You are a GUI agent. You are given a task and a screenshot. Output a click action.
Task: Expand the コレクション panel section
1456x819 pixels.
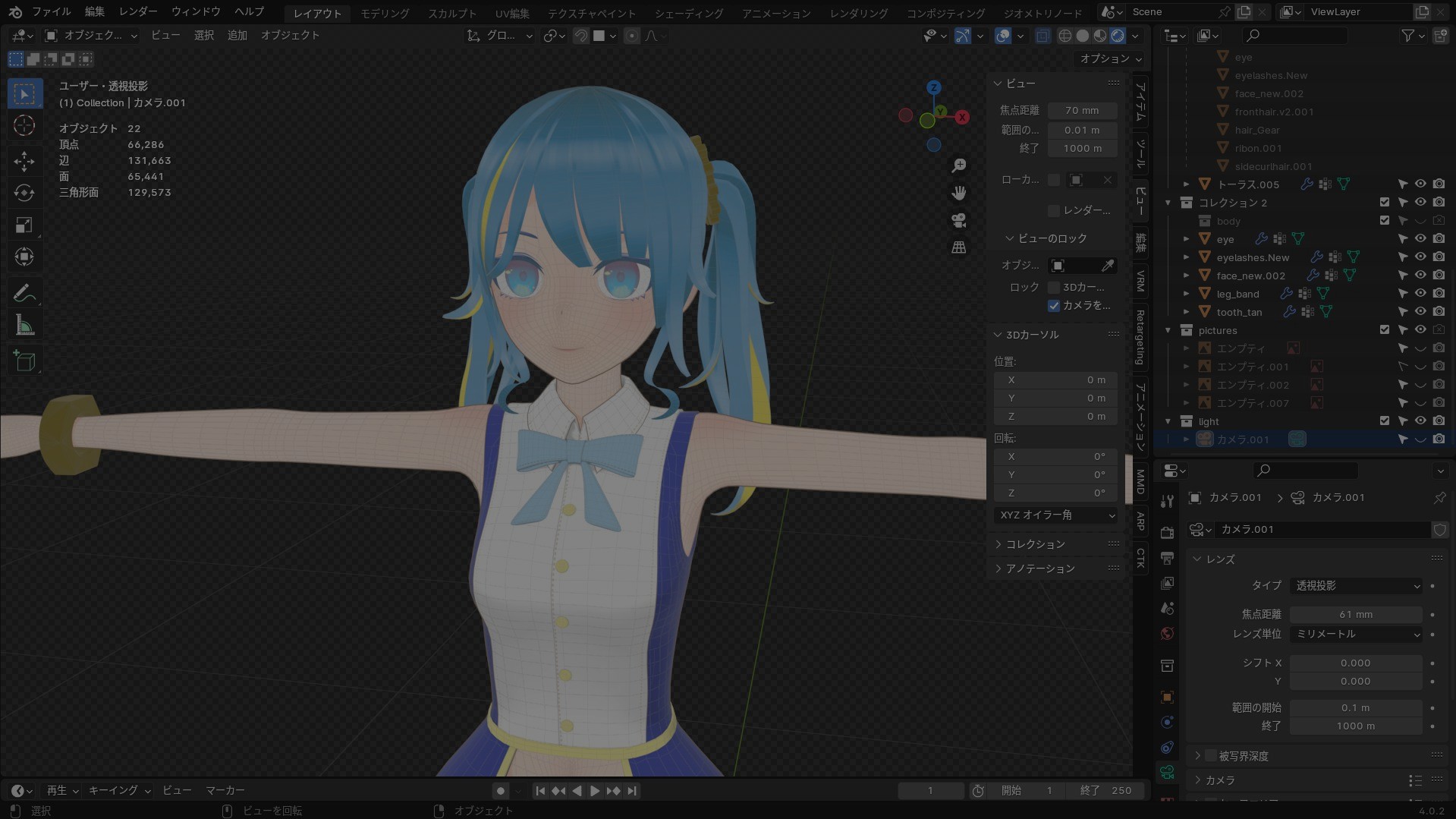(x=1036, y=544)
